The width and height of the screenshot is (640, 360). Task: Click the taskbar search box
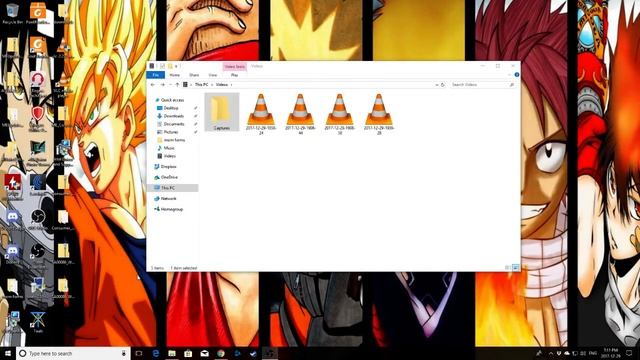point(73,353)
